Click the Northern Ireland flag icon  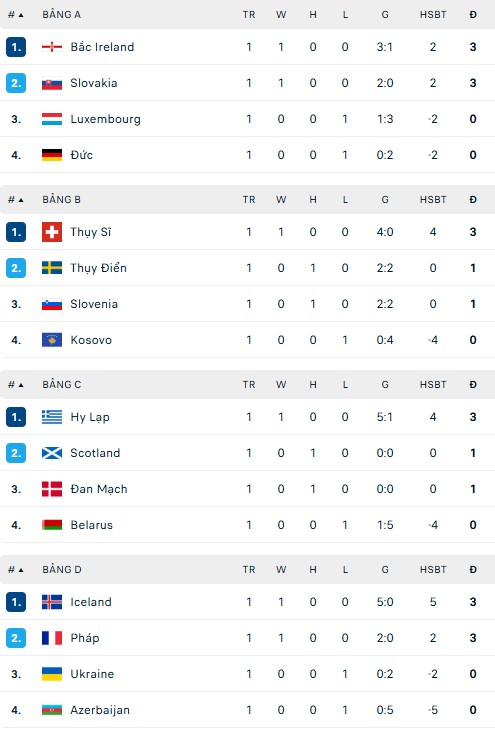(52, 47)
